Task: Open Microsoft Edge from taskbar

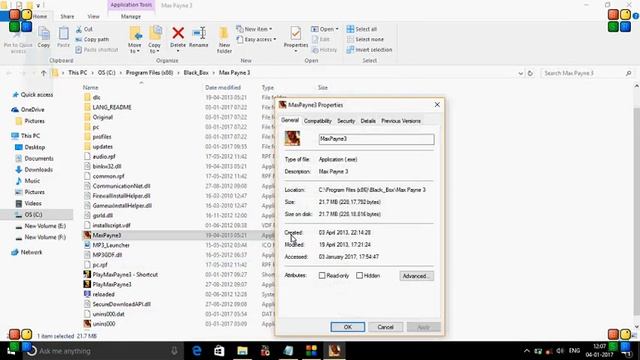Action: coord(197,351)
